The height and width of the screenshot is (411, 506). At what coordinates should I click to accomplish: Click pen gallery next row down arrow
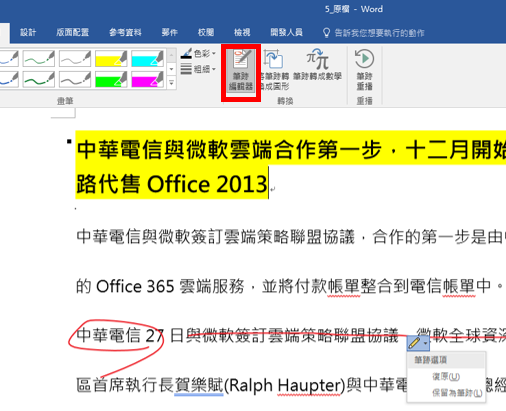171,69
